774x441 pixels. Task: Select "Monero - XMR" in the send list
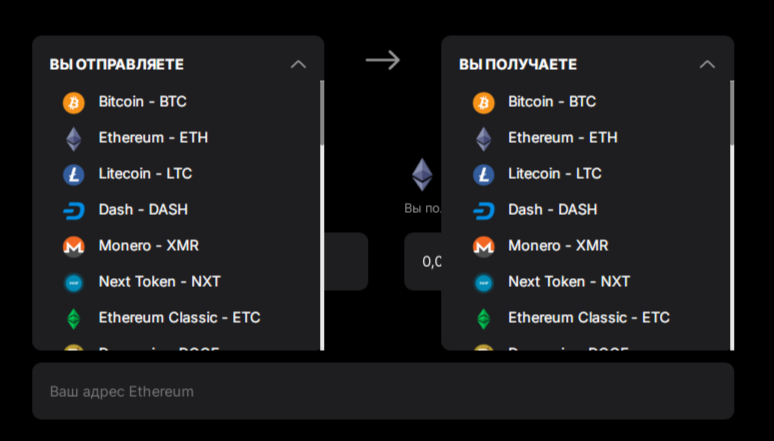coord(148,246)
